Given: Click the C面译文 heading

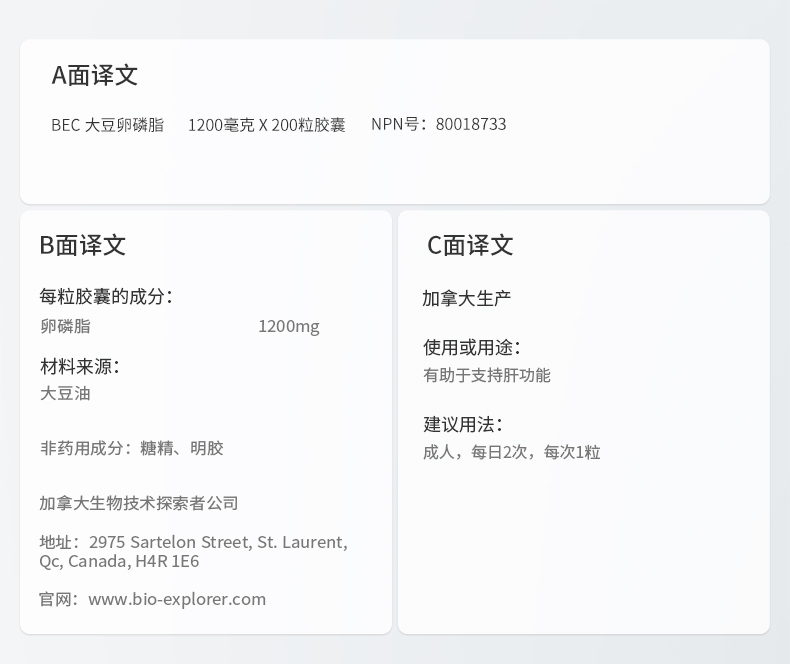Looking at the screenshot, I should click(x=470, y=245).
